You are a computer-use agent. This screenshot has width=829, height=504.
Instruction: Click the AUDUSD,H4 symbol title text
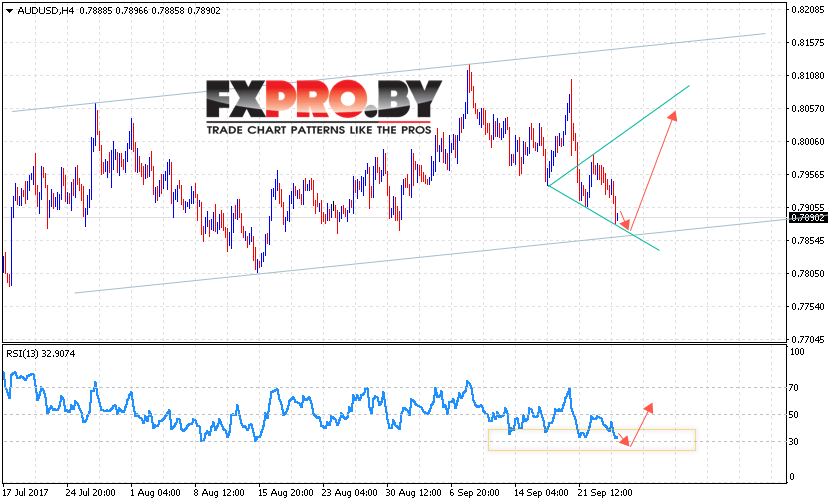pos(45,11)
